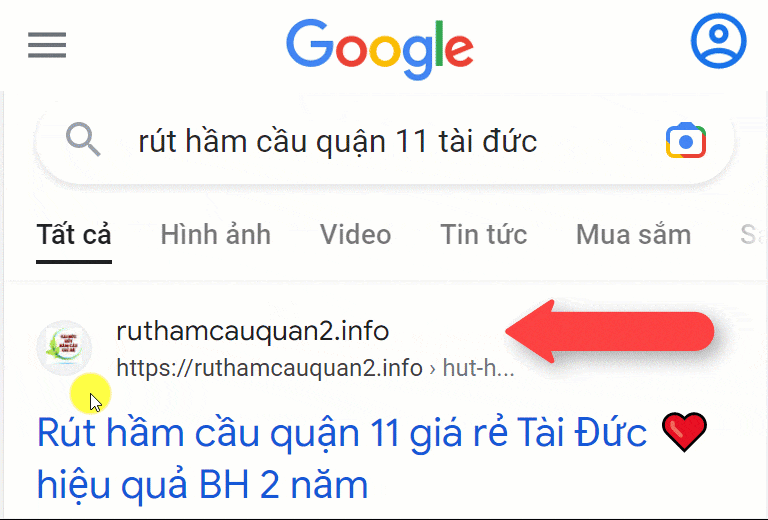This screenshot has width=768, height=520.
Task: Launch Google Lens camera search
Action: tap(686, 141)
